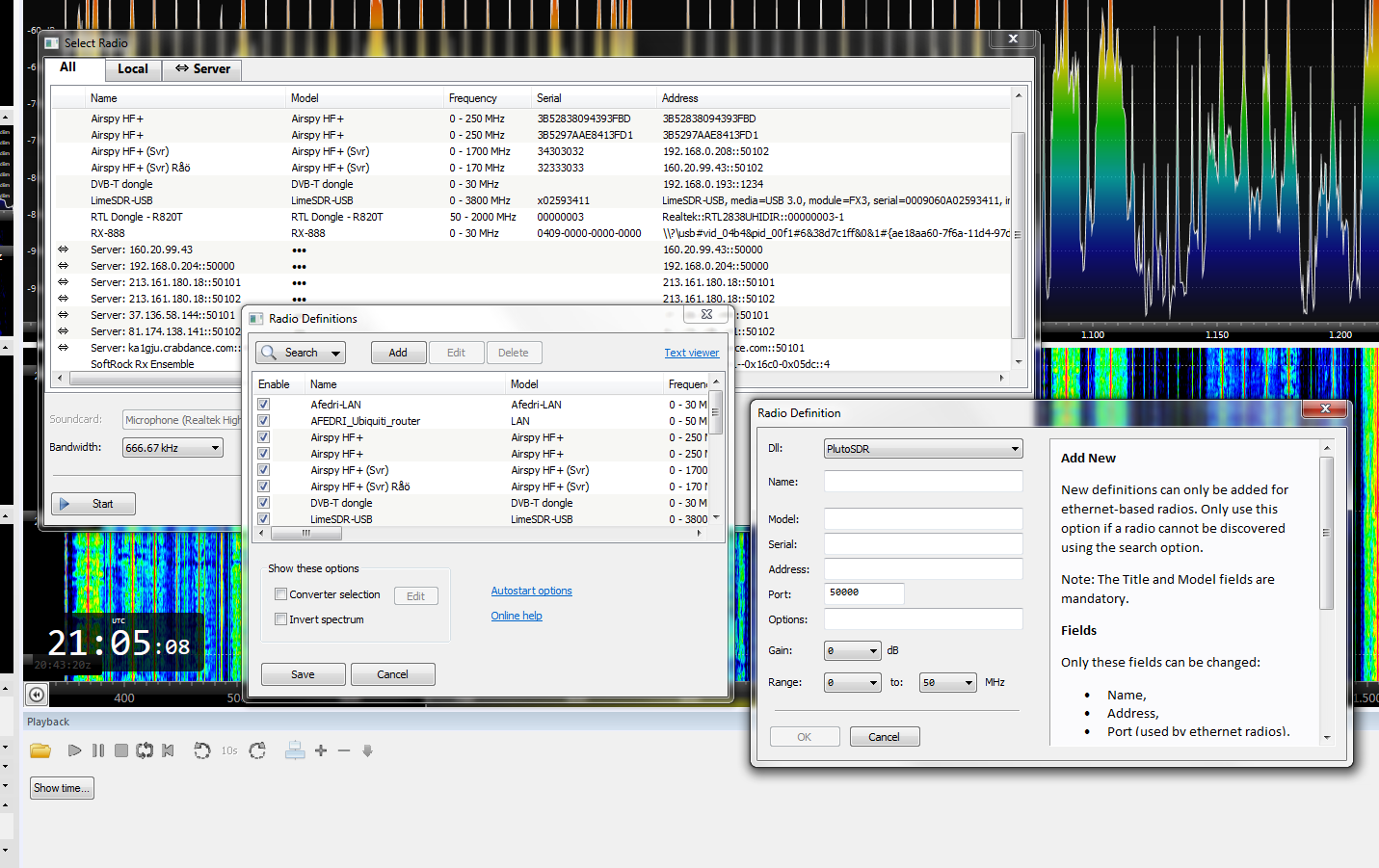The image size is (1379, 868).
Task: Click the plus icon in Playback toolbar
Action: [321, 750]
